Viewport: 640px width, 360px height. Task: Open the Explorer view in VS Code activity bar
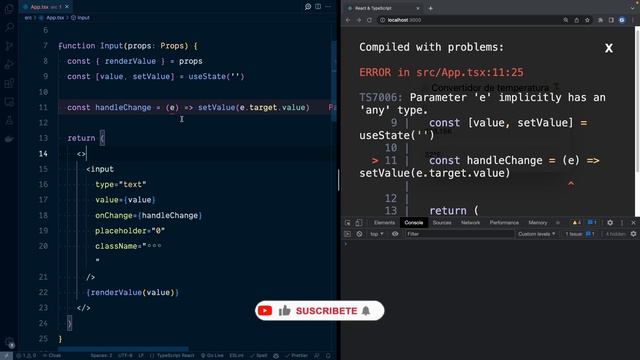(x=9, y=9)
